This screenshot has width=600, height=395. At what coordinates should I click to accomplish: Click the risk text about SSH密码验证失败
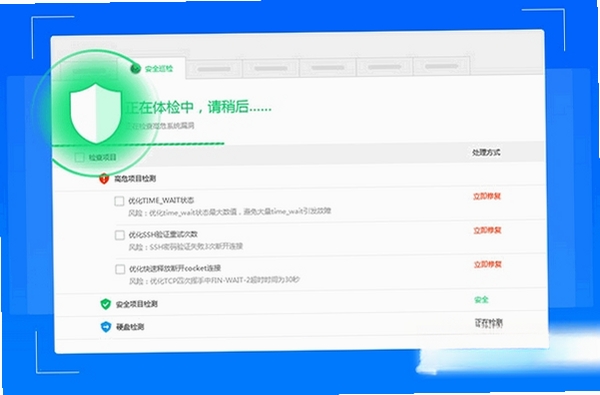point(186,246)
